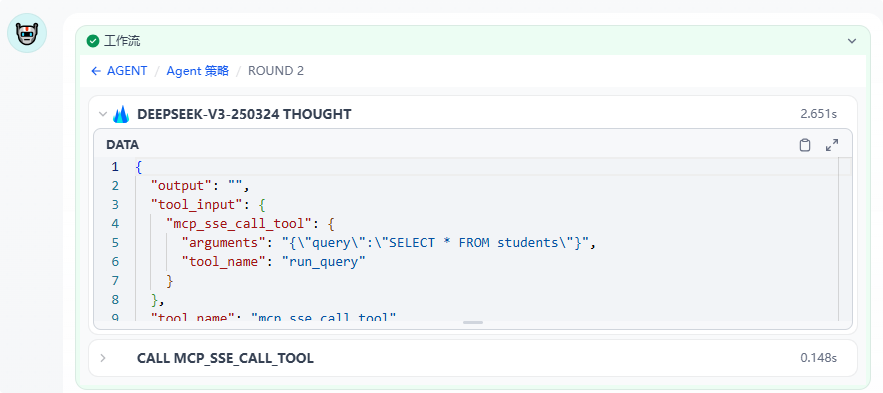
Task: Click the DEEPSEEK-V3-250324 THOUGHT title
Action: click(x=244, y=114)
